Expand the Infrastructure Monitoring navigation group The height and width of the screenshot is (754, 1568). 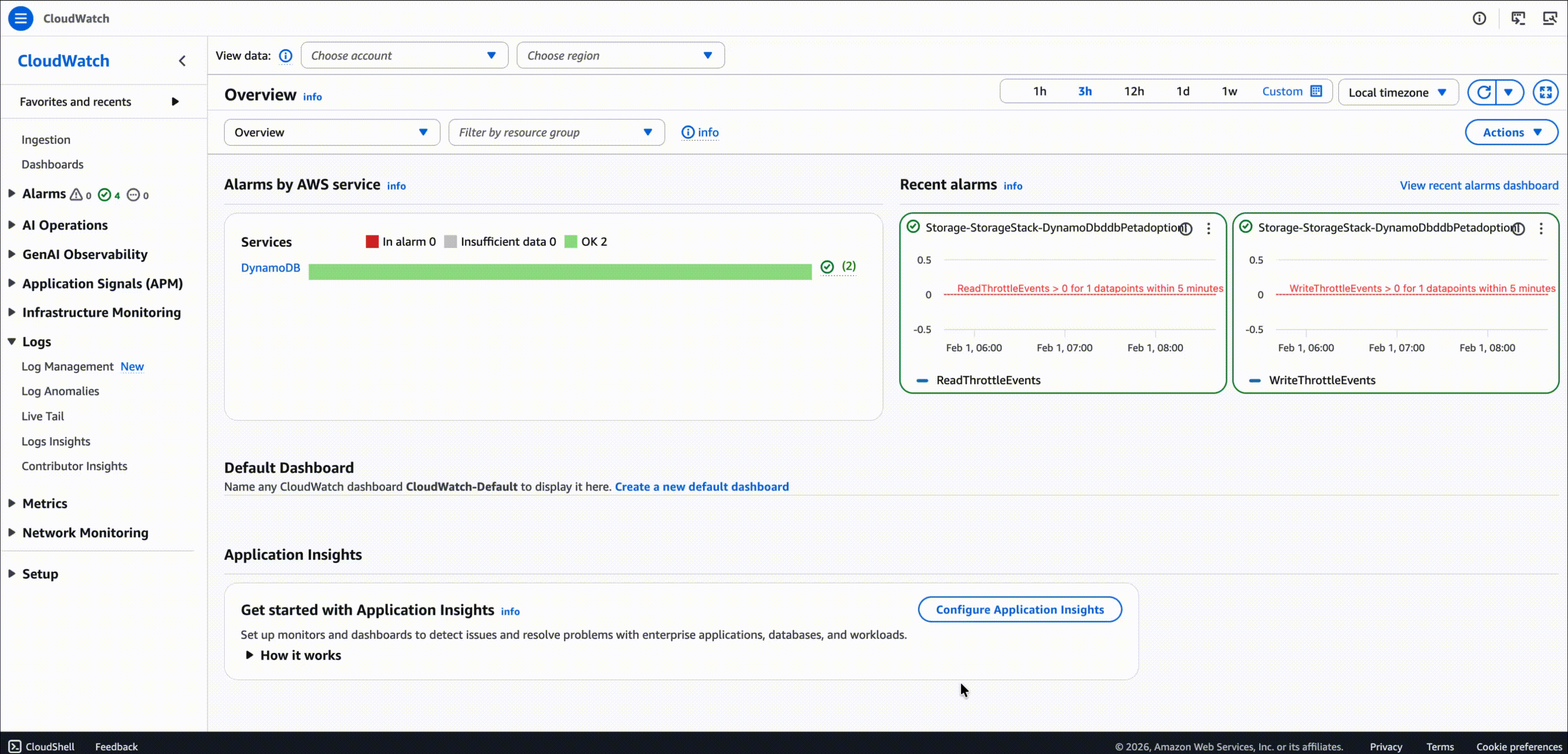pyautogui.click(x=11, y=312)
